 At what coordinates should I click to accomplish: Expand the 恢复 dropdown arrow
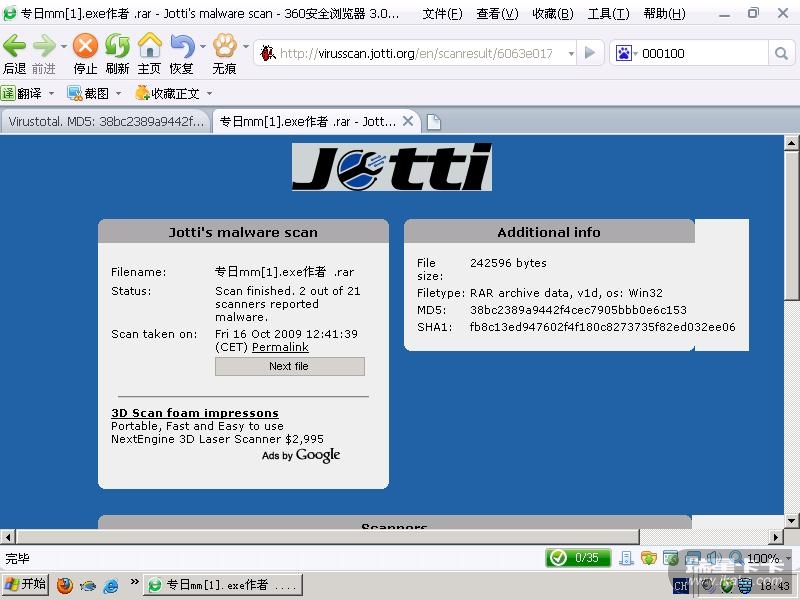[x=203, y=46]
